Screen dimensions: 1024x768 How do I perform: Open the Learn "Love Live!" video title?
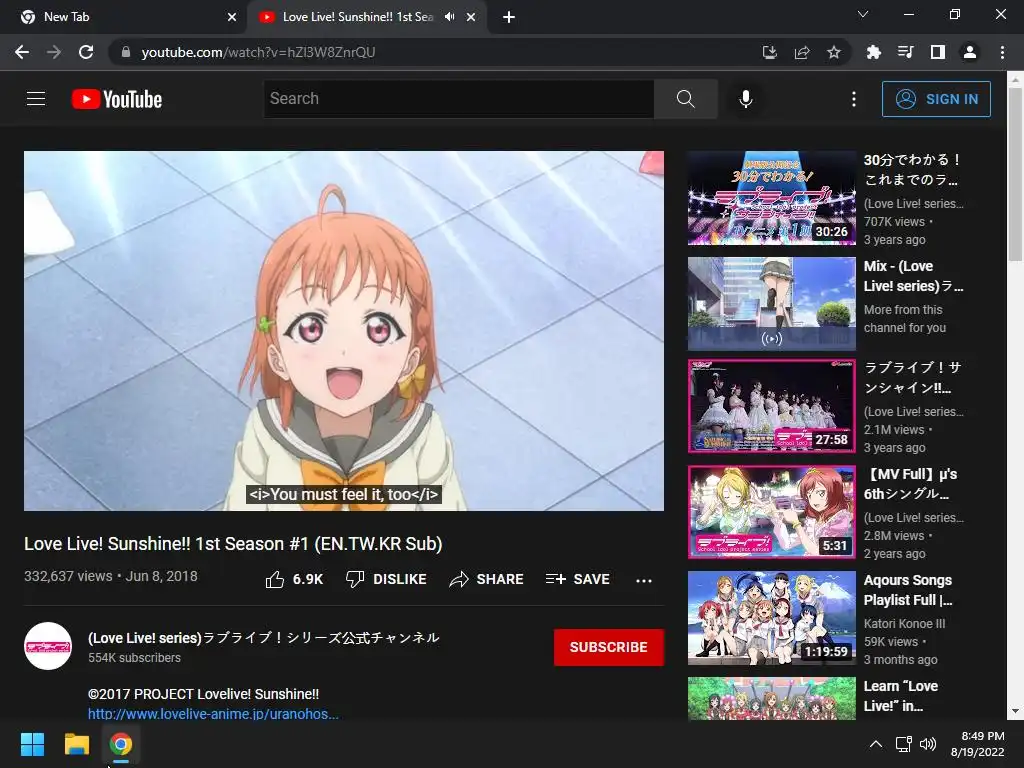(901, 696)
